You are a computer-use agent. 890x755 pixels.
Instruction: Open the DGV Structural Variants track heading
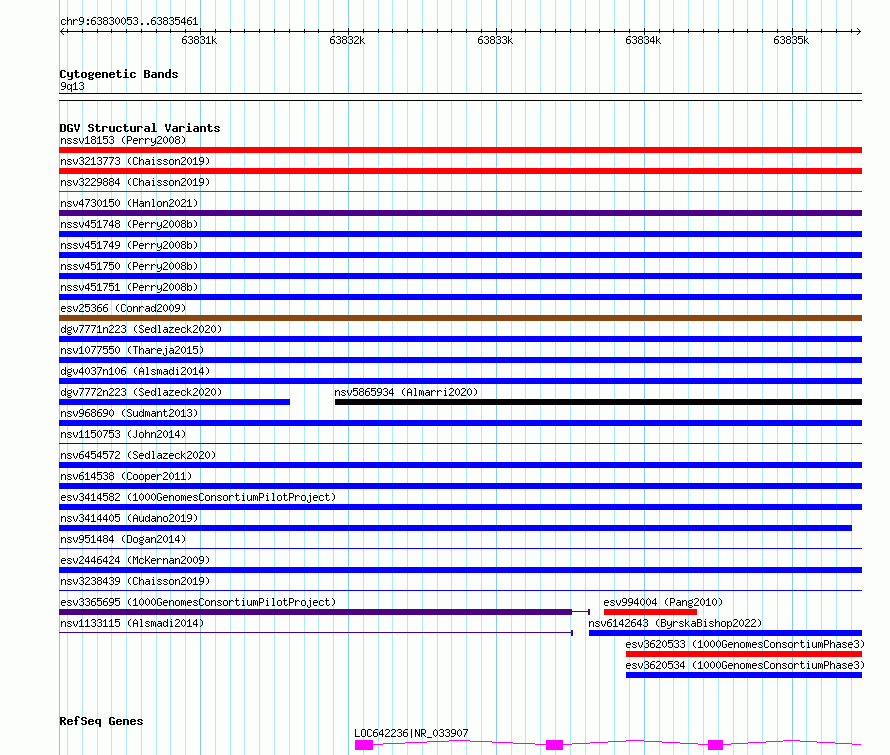click(140, 128)
